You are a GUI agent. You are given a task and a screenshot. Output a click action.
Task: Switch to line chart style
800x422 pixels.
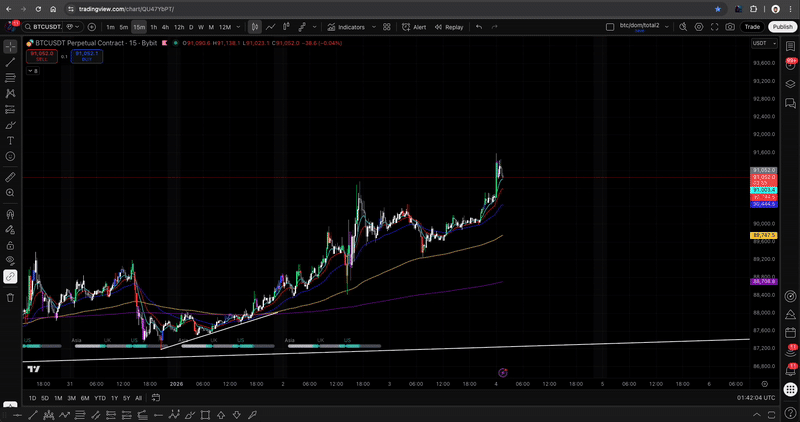tap(270, 27)
